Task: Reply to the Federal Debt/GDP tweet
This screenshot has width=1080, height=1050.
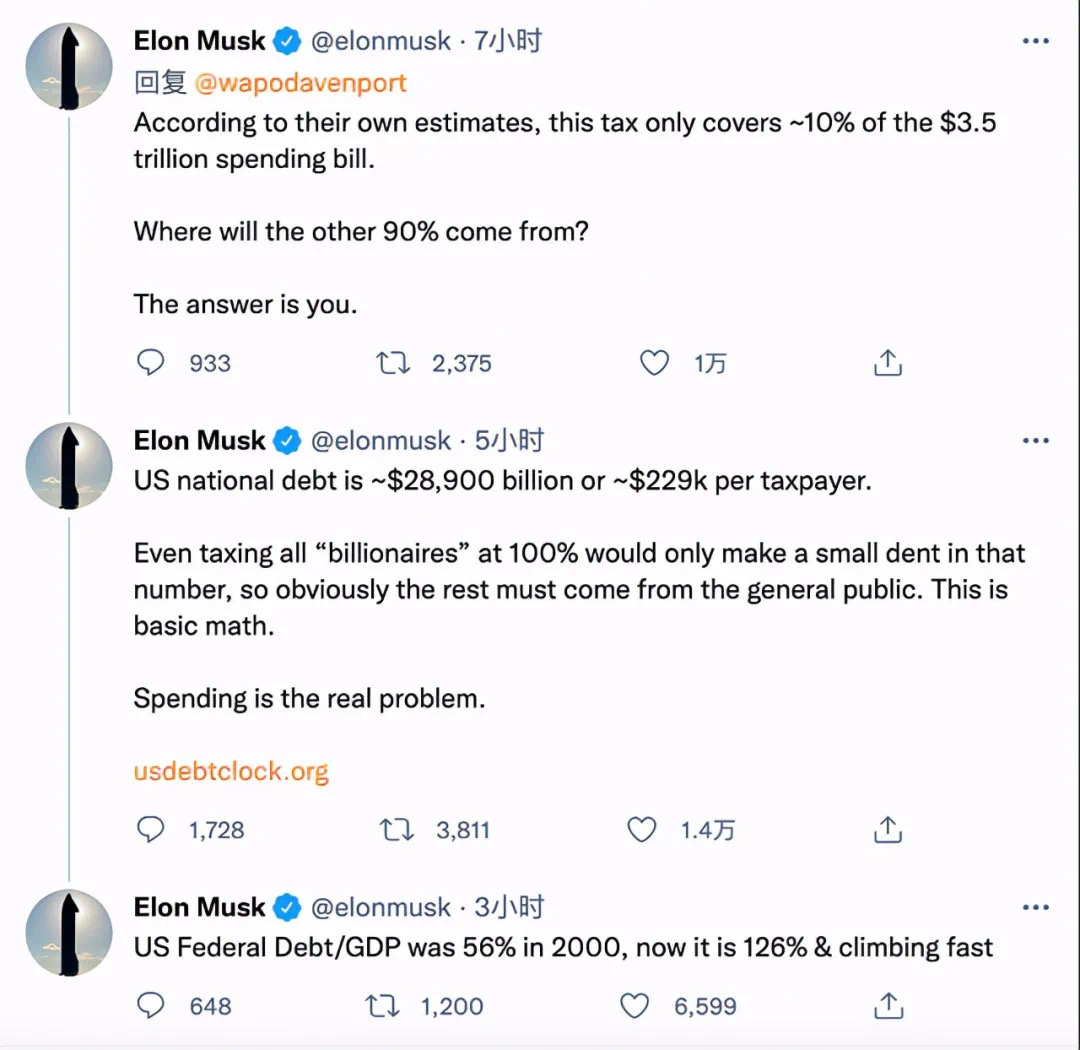Action: click(150, 1005)
